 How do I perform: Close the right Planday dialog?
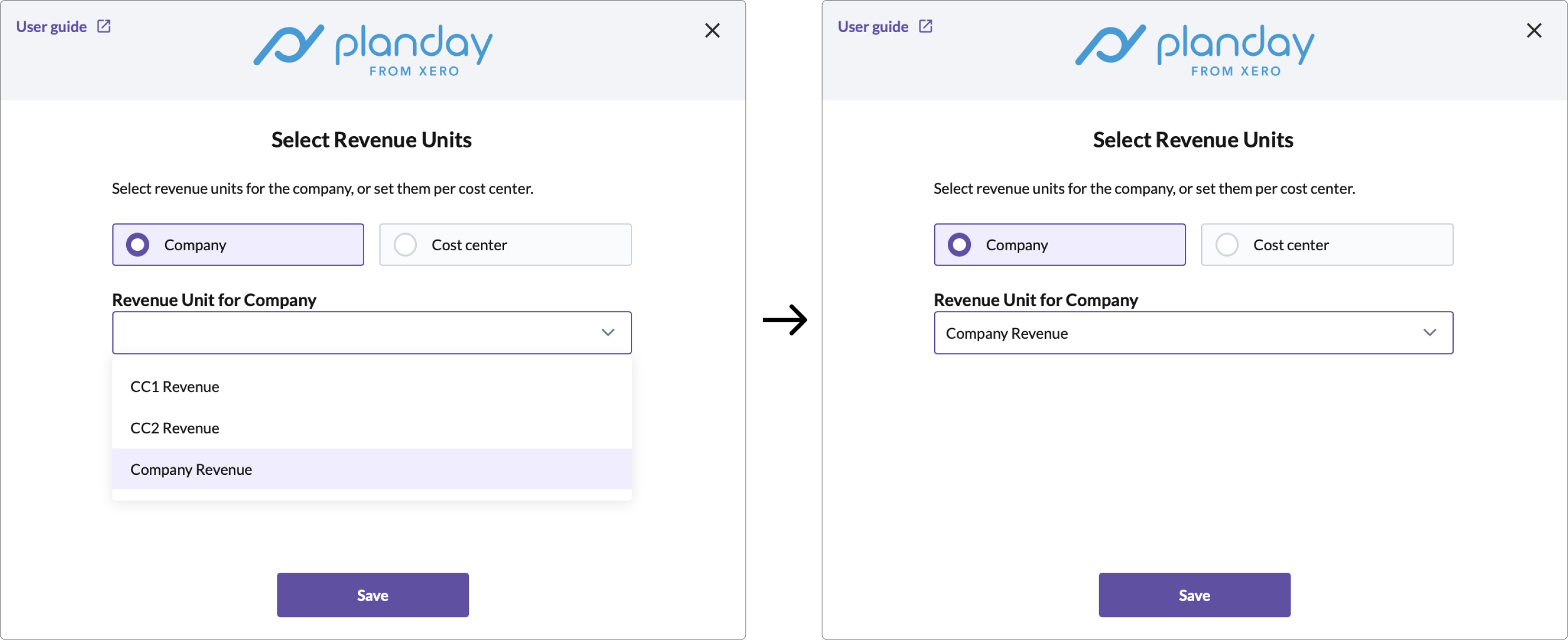point(1534,31)
